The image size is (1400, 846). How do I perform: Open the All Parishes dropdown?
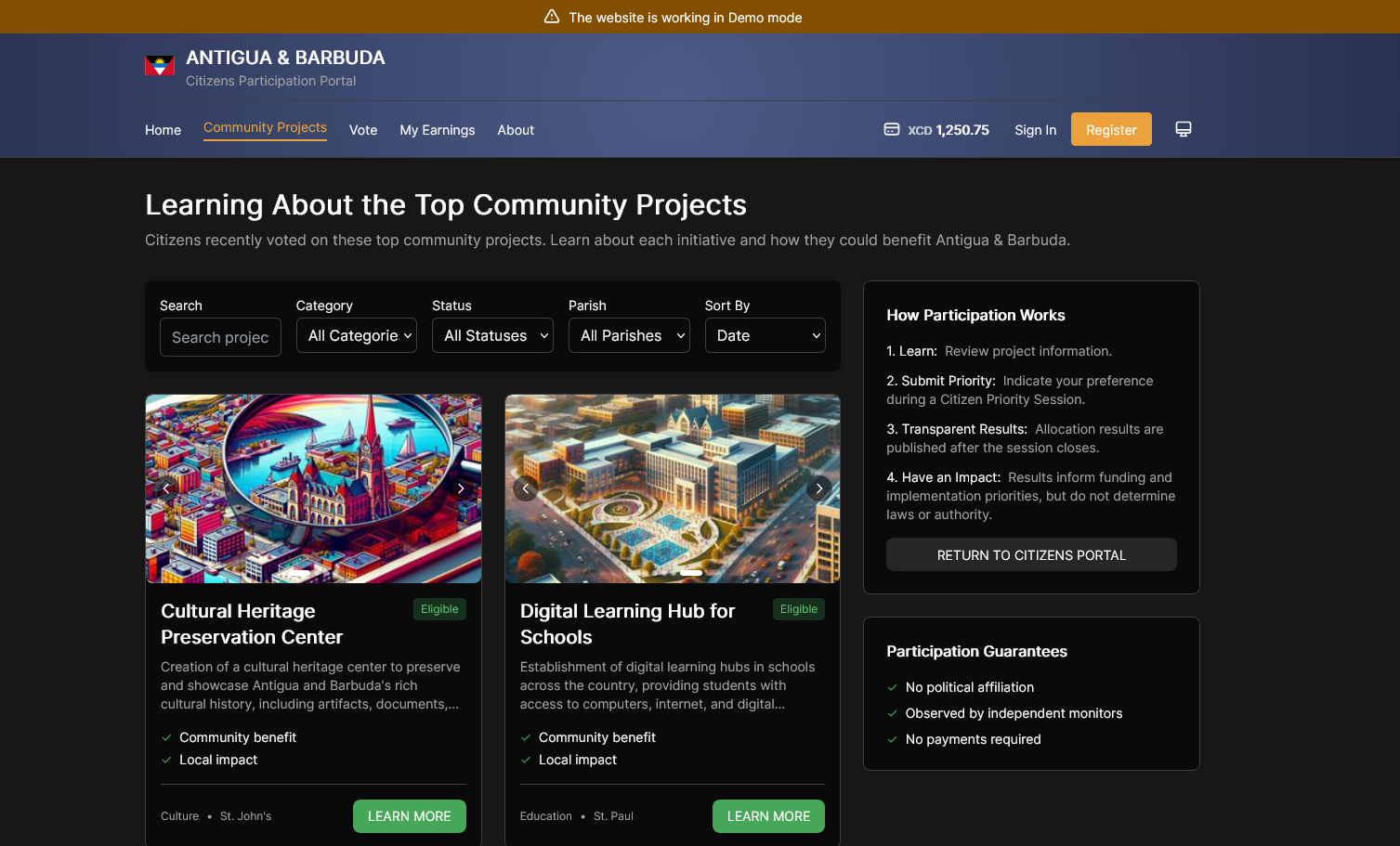[629, 335]
